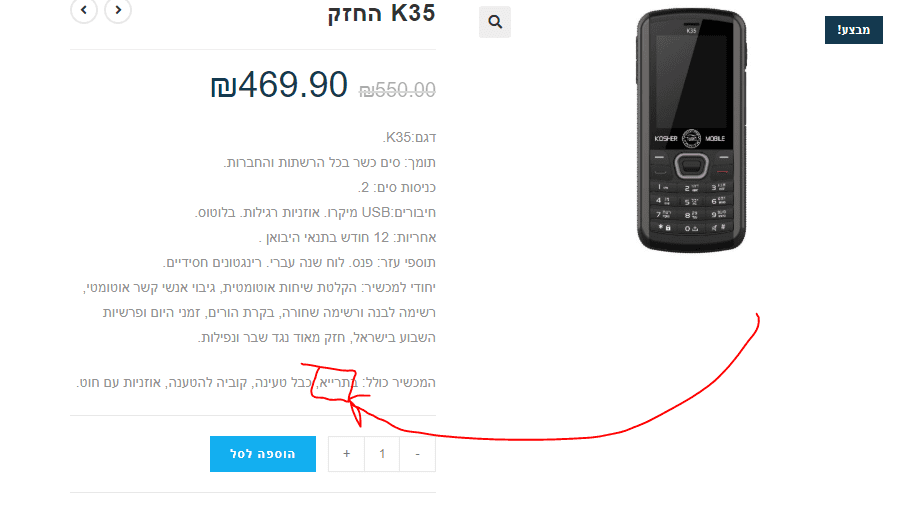Screen dimensions: 921x510
Task: Click the red-circled word בתרייא
Action: click(x=337, y=382)
